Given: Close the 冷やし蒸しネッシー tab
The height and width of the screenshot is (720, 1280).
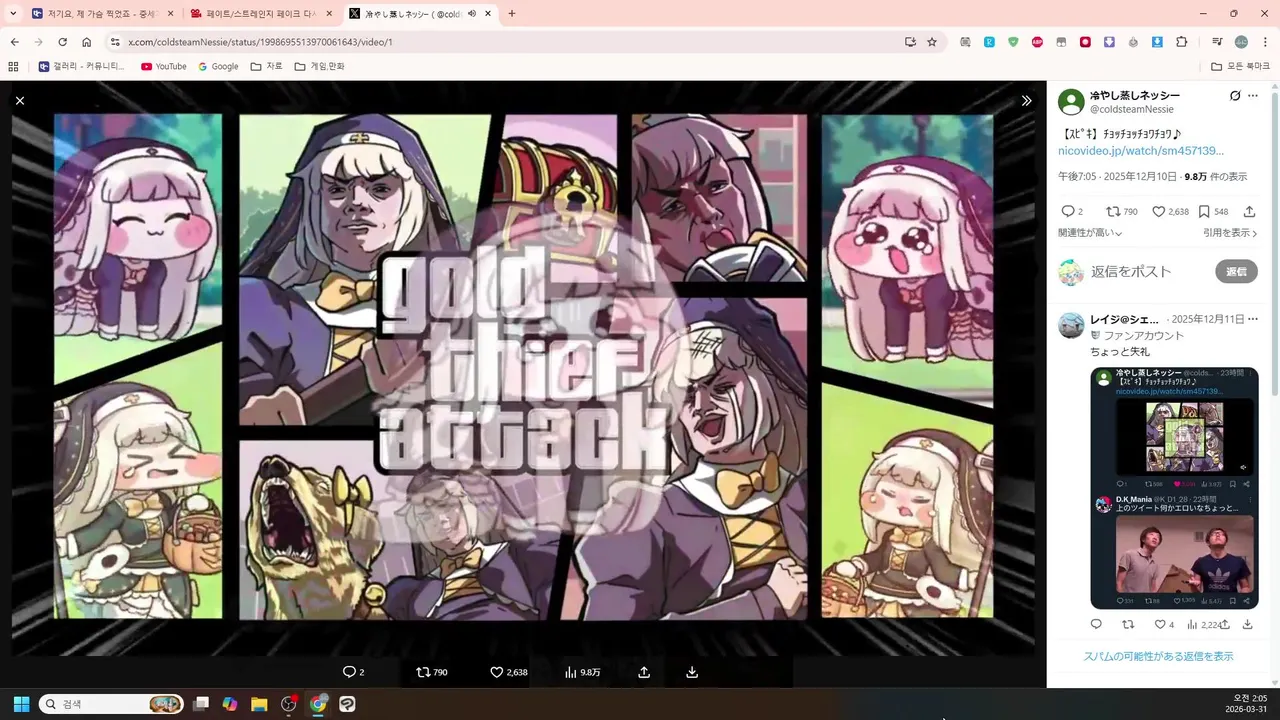Looking at the screenshot, I should tap(488, 14).
